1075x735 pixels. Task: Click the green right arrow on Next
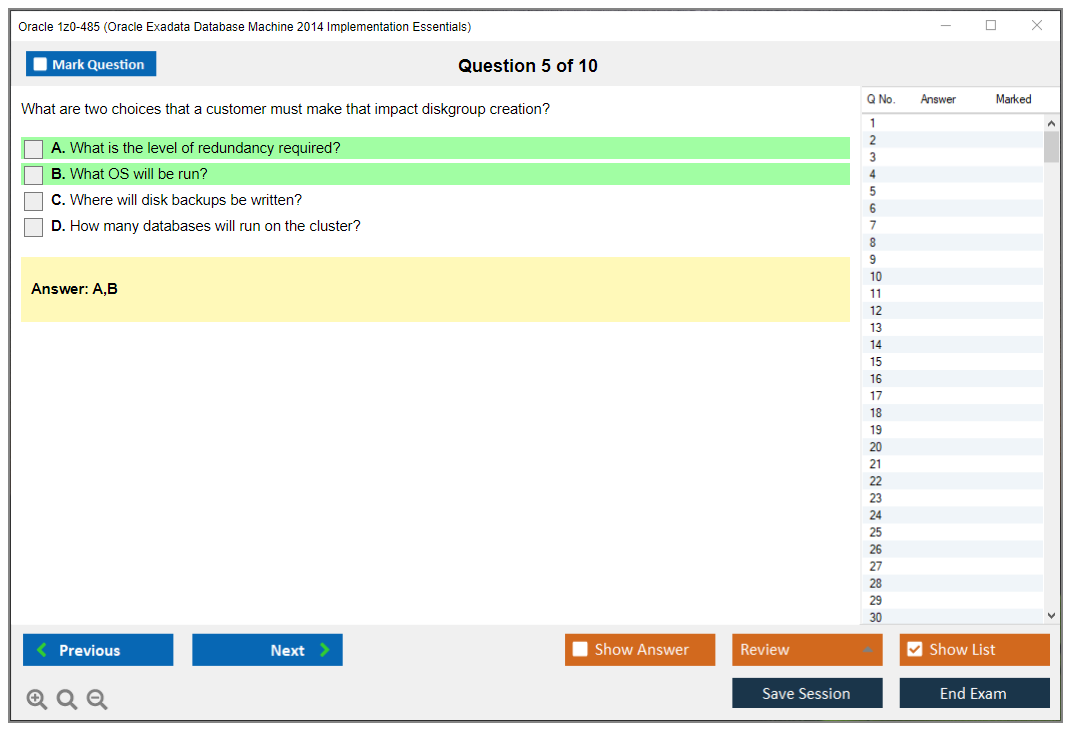click(x=324, y=650)
